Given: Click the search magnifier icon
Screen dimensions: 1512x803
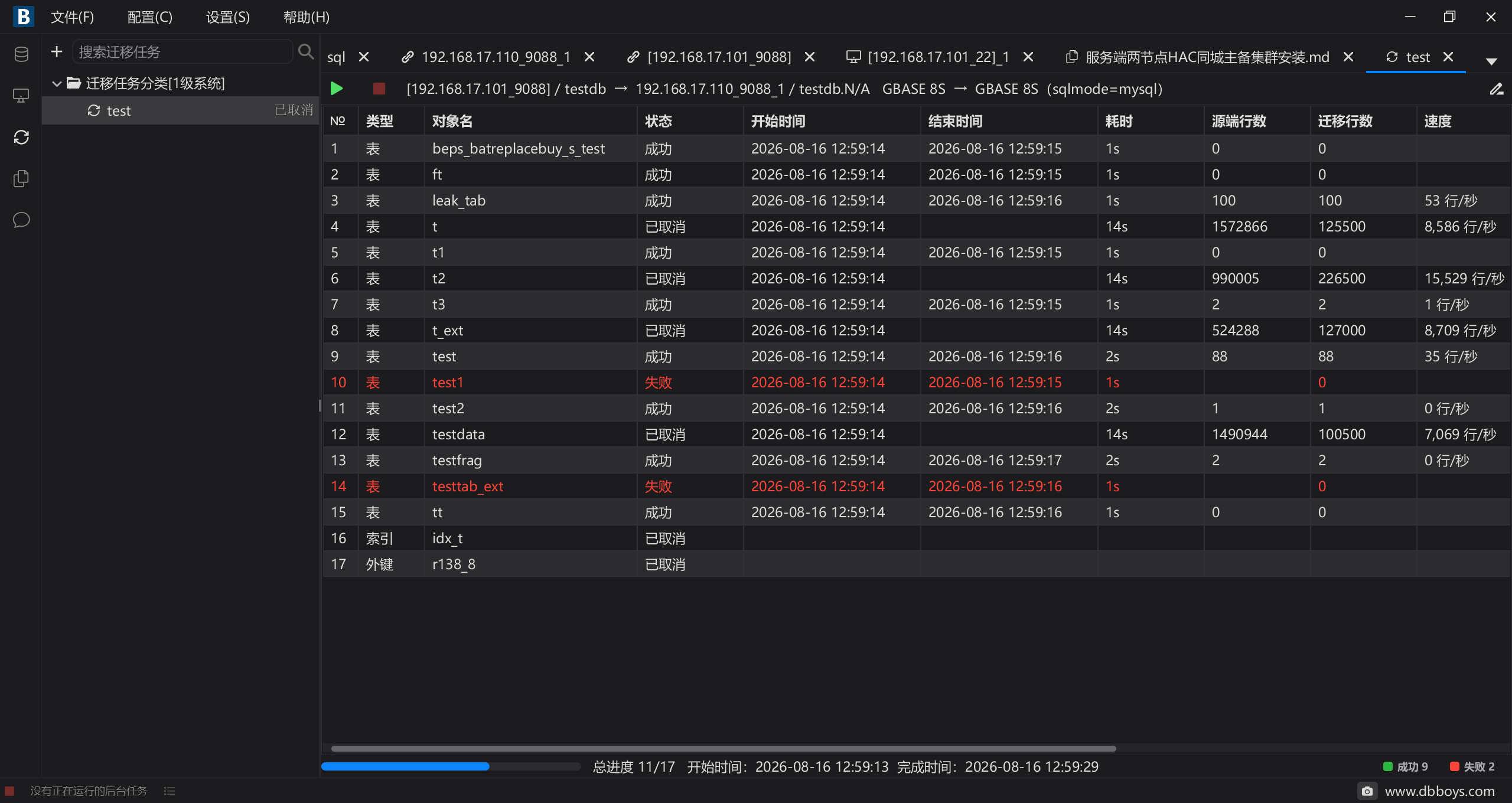Looking at the screenshot, I should point(305,52).
